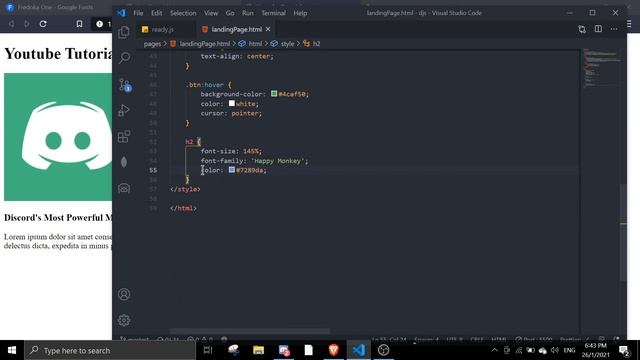This screenshot has height=360, width=640.
Task: Click the taskbar clock showing 6:43 PM
Action: (x=596, y=350)
